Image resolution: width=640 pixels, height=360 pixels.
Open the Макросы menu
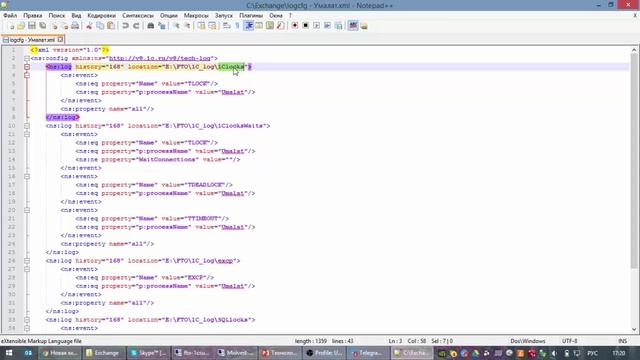[x=196, y=16]
